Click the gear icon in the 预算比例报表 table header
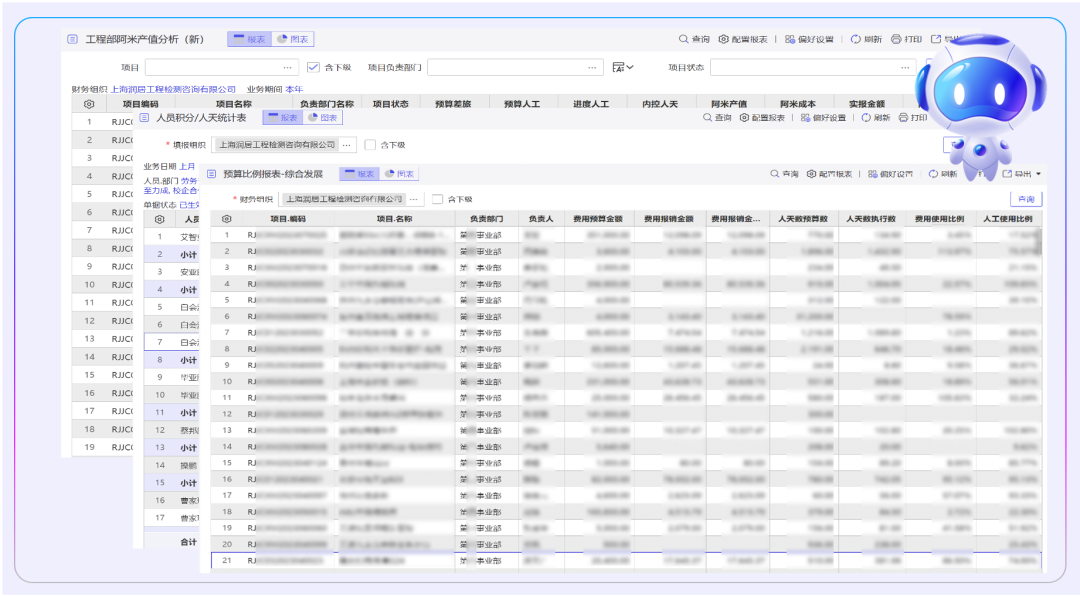This screenshot has height=596, width=1080. [227, 218]
